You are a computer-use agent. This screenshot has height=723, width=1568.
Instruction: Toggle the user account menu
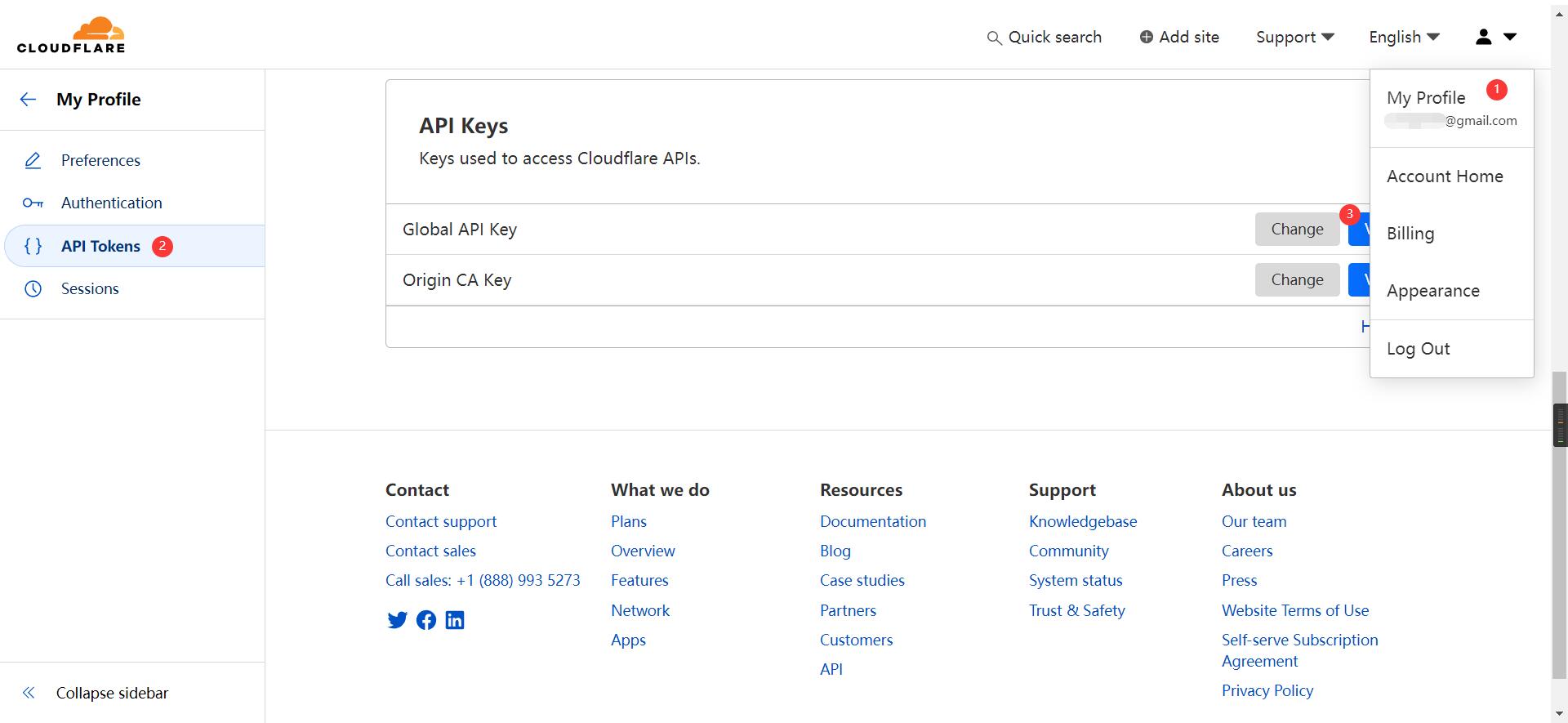pos(1495,37)
